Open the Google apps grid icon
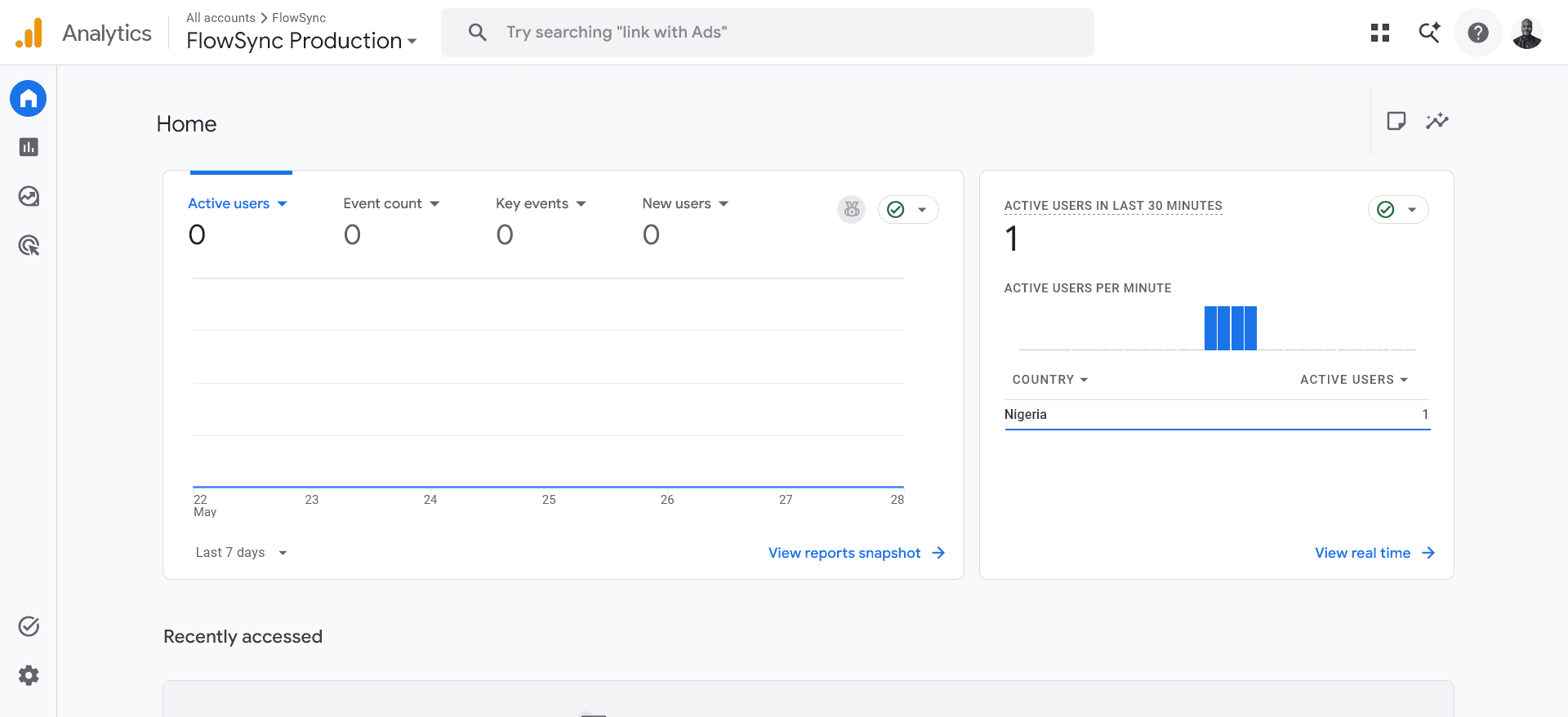This screenshot has height=717, width=1568. coord(1380,33)
